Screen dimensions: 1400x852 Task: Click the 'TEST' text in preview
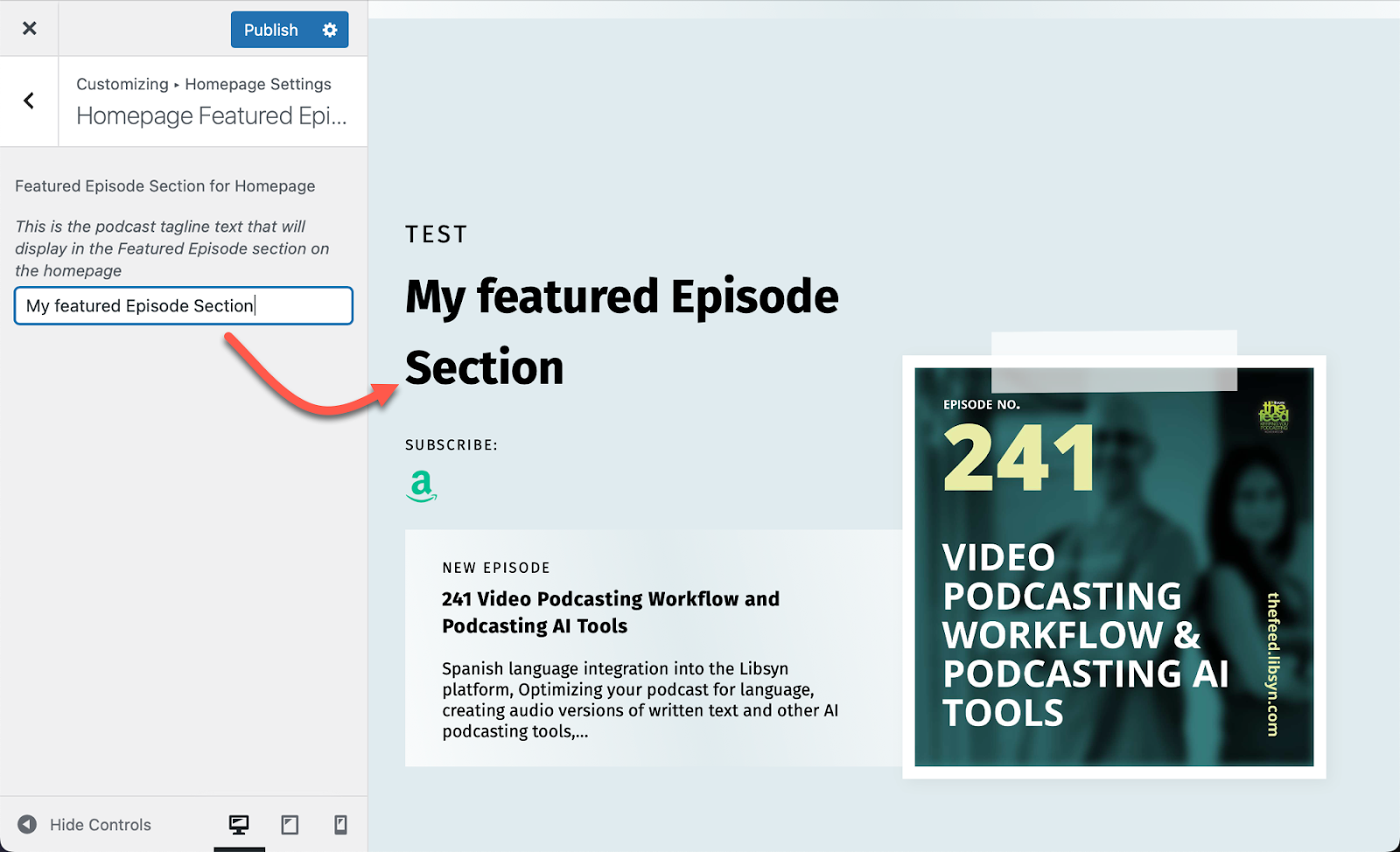click(437, 234)
